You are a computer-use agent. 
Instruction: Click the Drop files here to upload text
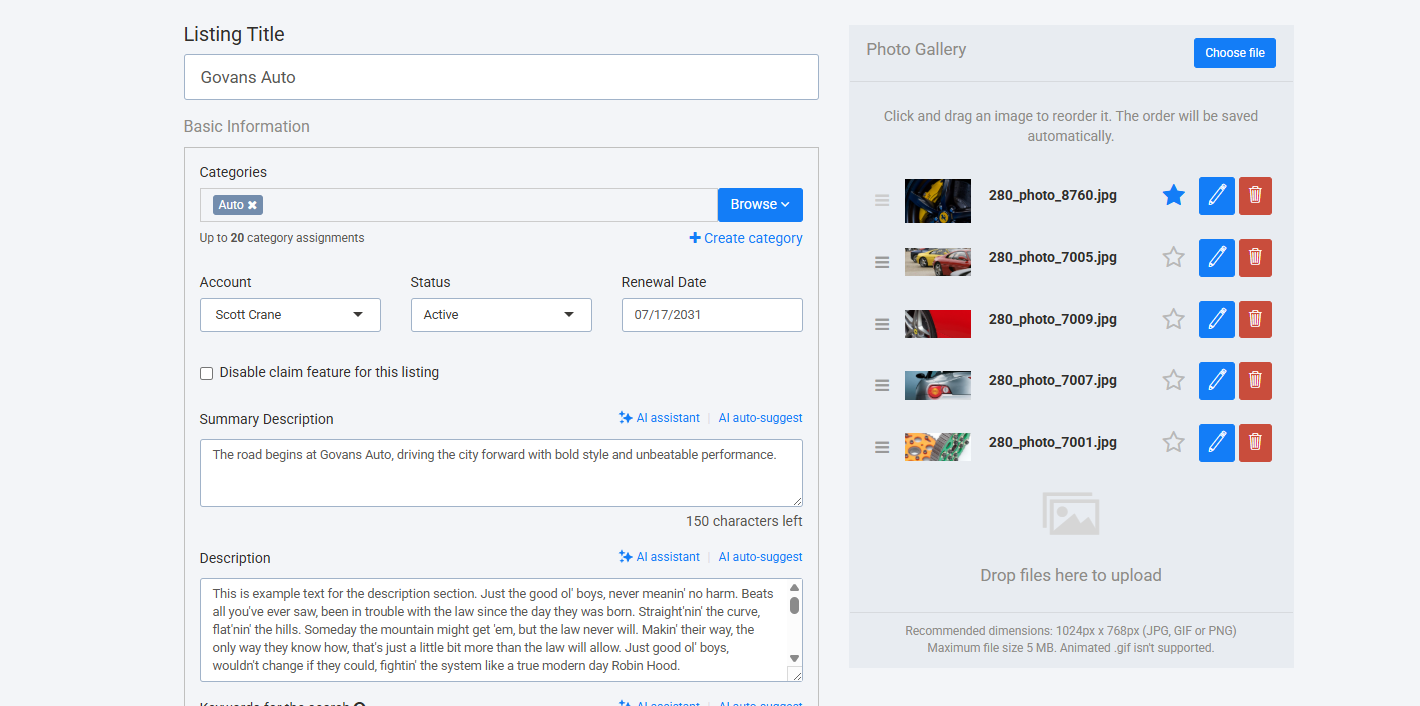coord(1071,576)
